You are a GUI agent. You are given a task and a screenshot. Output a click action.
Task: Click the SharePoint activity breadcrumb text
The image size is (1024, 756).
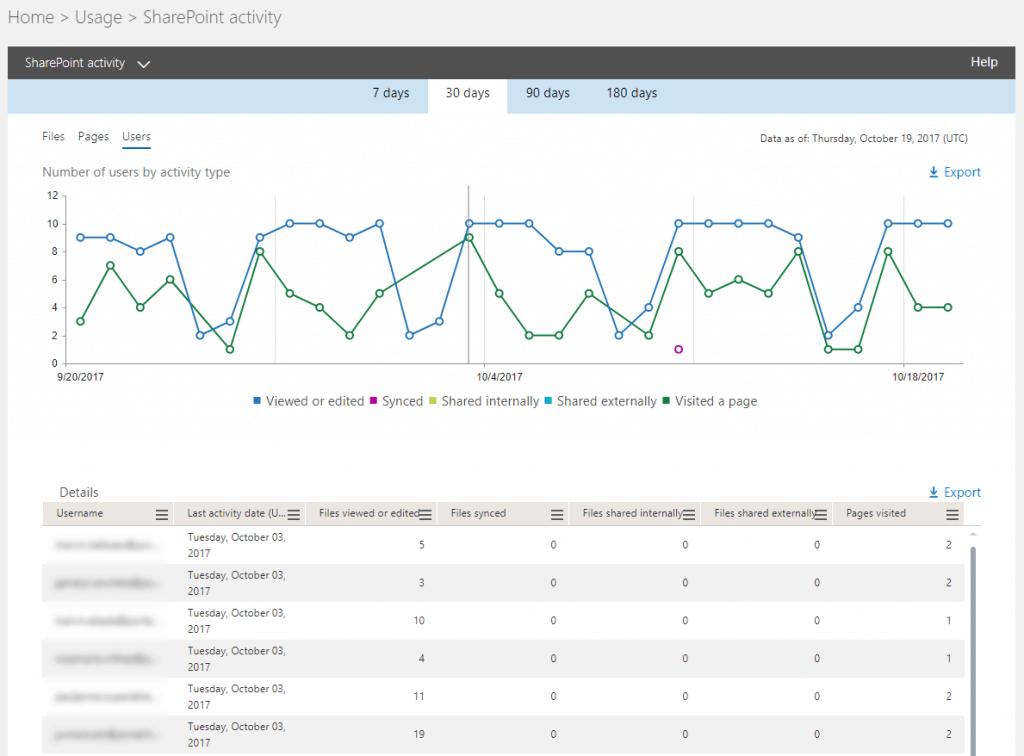pyautogui.click(x=212, y=18)
